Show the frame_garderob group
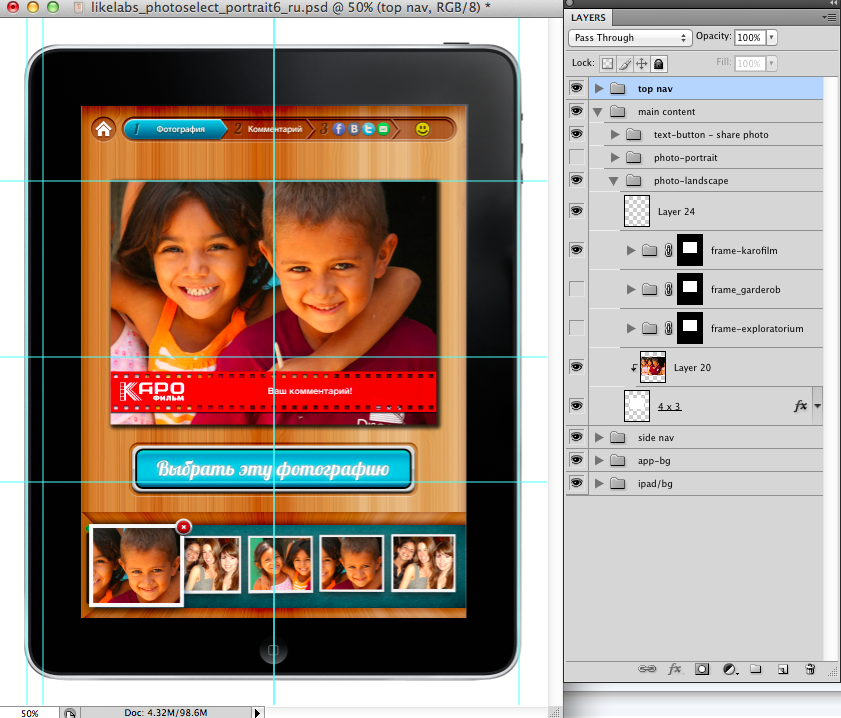Screen dimensions: 841x718 (576, 289)
